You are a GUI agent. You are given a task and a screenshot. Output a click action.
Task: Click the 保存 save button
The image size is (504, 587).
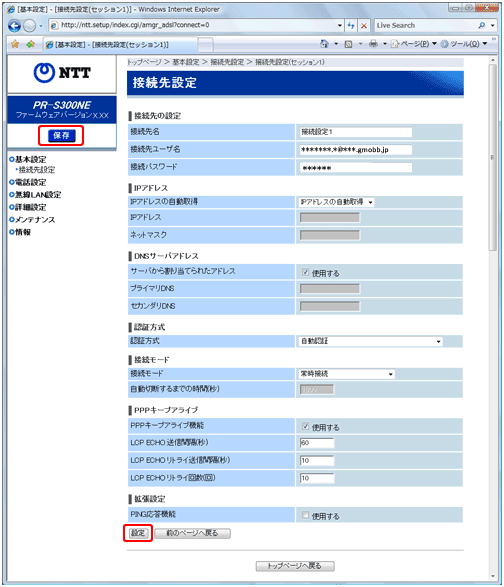click(x=61, y=136)
